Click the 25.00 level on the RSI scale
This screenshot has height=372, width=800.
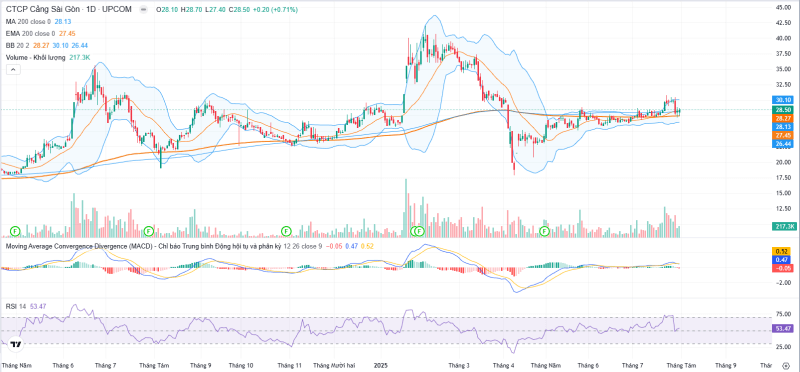[x=783, y=347]
